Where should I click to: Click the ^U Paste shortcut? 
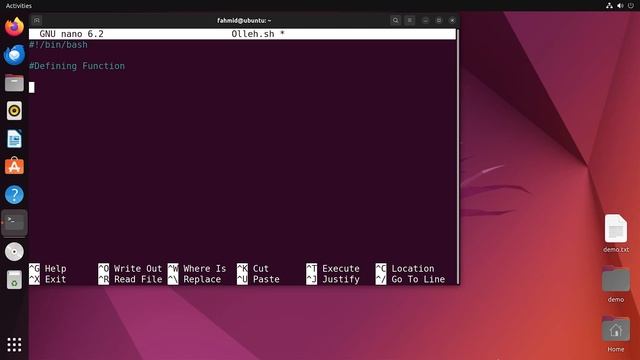point(258,279)
